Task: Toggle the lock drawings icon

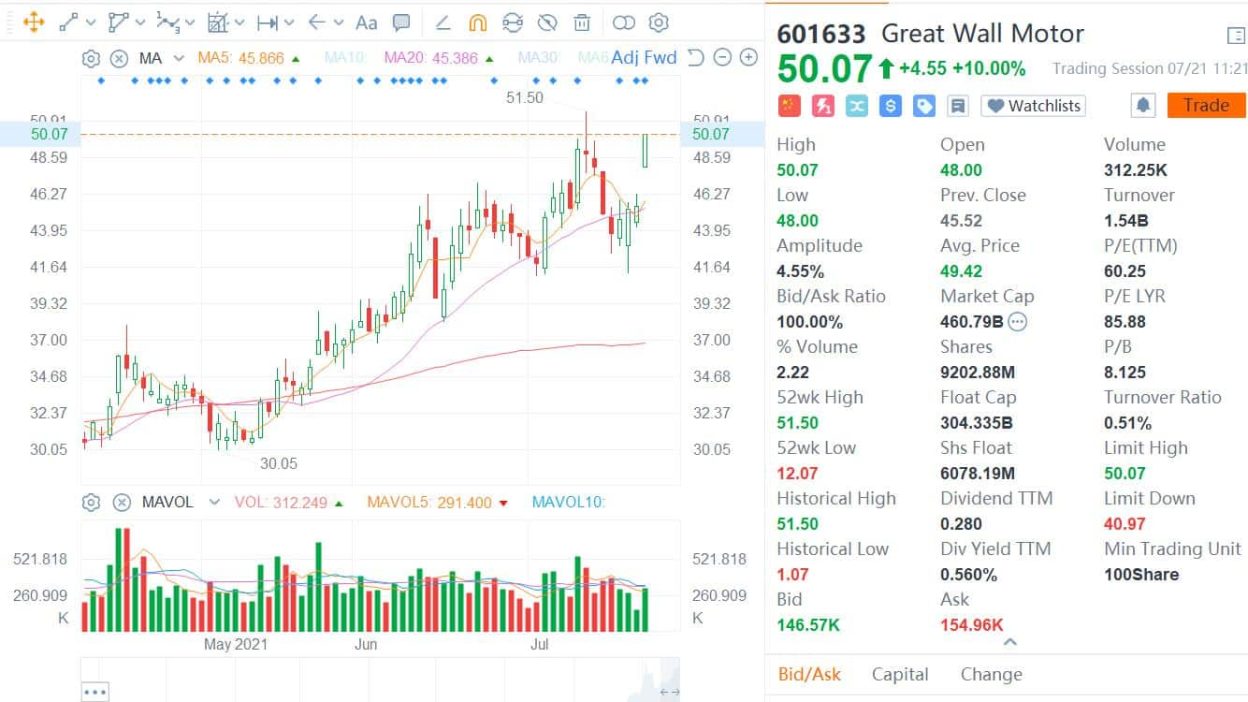Action: pyautogui.click(x=512, y=22)
